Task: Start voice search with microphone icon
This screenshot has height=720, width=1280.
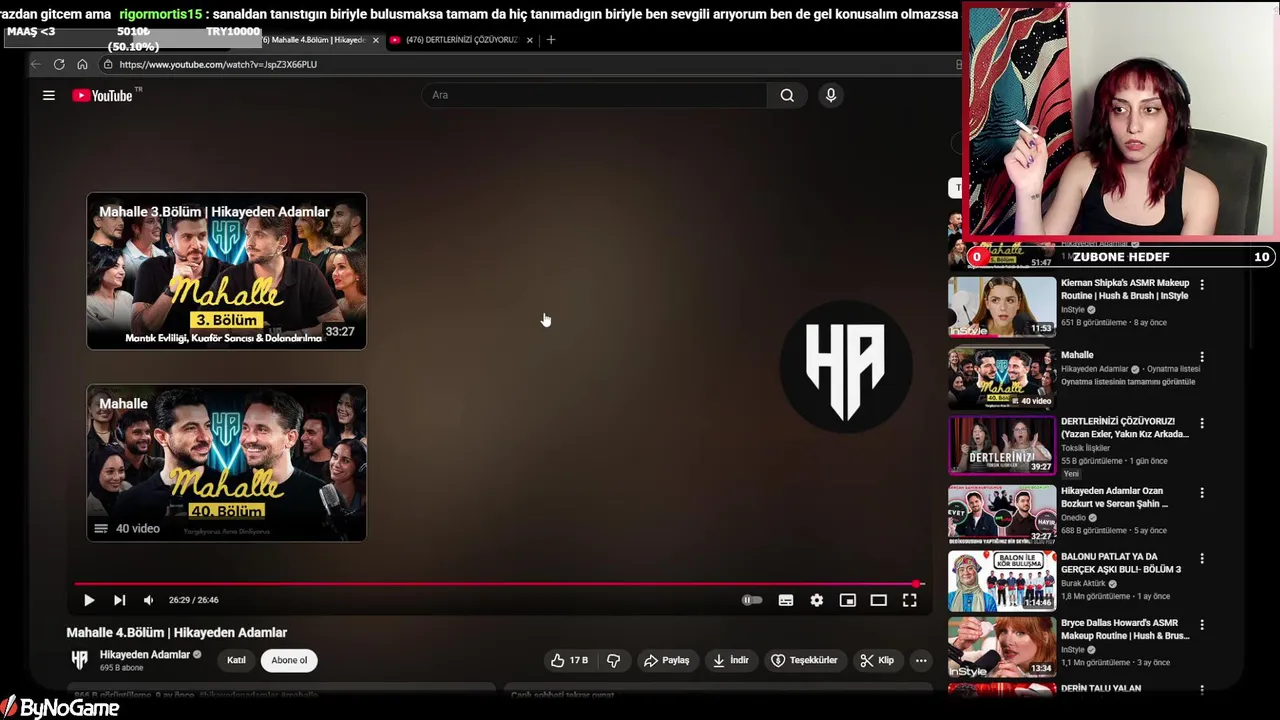Action: click(x=830, y=95)
